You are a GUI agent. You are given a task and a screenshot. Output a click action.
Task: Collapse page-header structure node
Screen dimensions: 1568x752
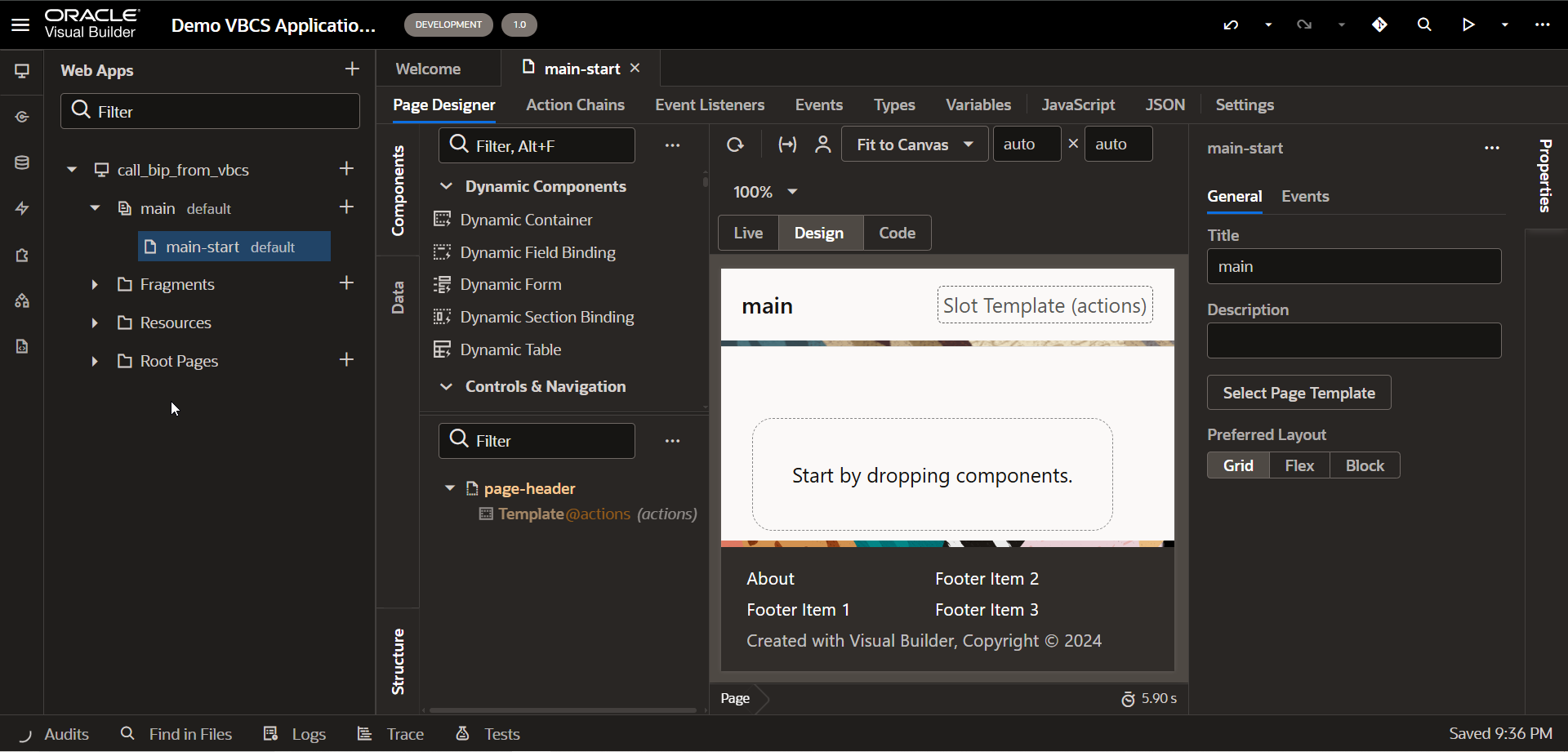[449, 488]
